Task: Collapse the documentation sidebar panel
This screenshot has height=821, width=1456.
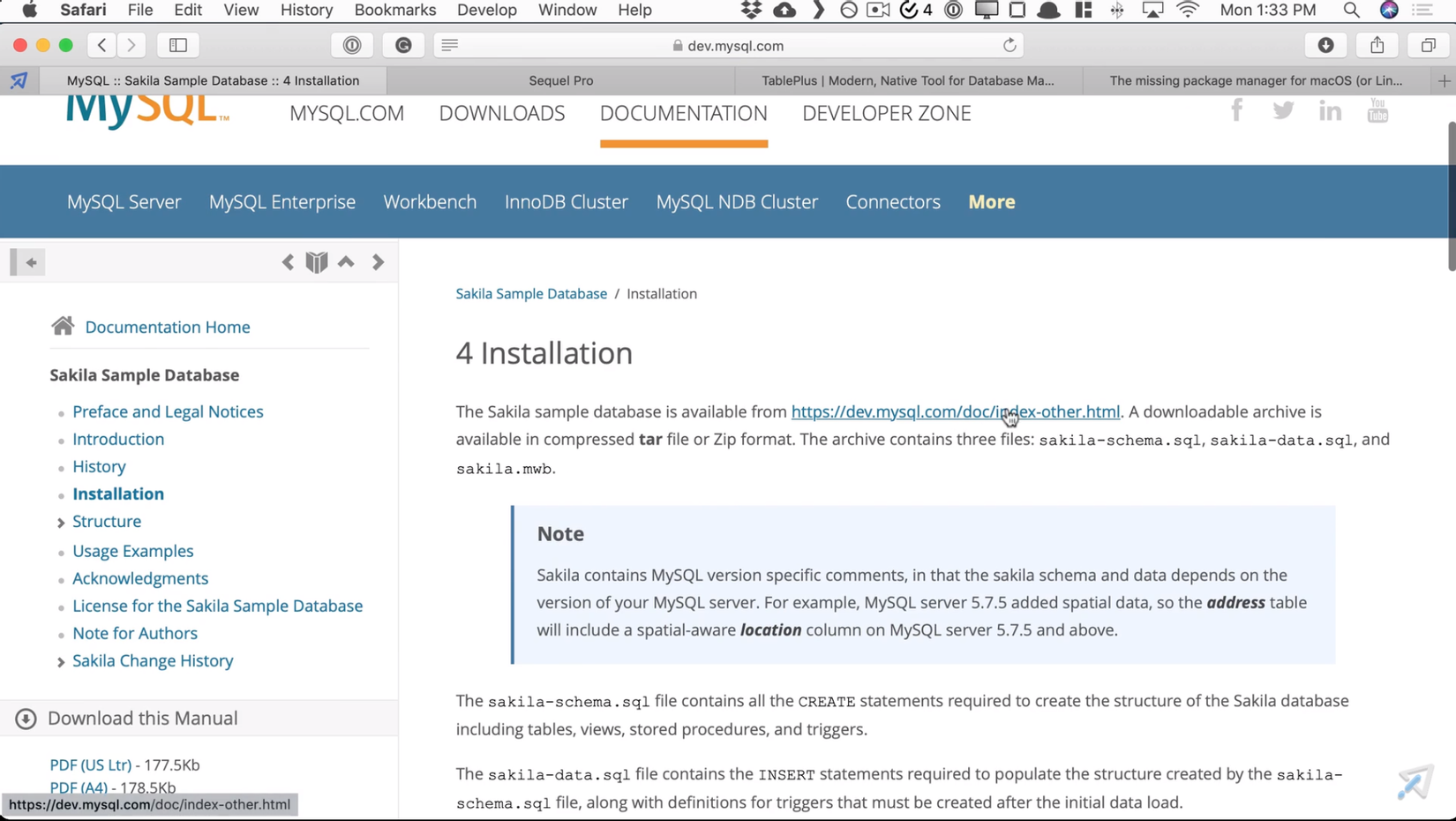Action: coord(27,262)
